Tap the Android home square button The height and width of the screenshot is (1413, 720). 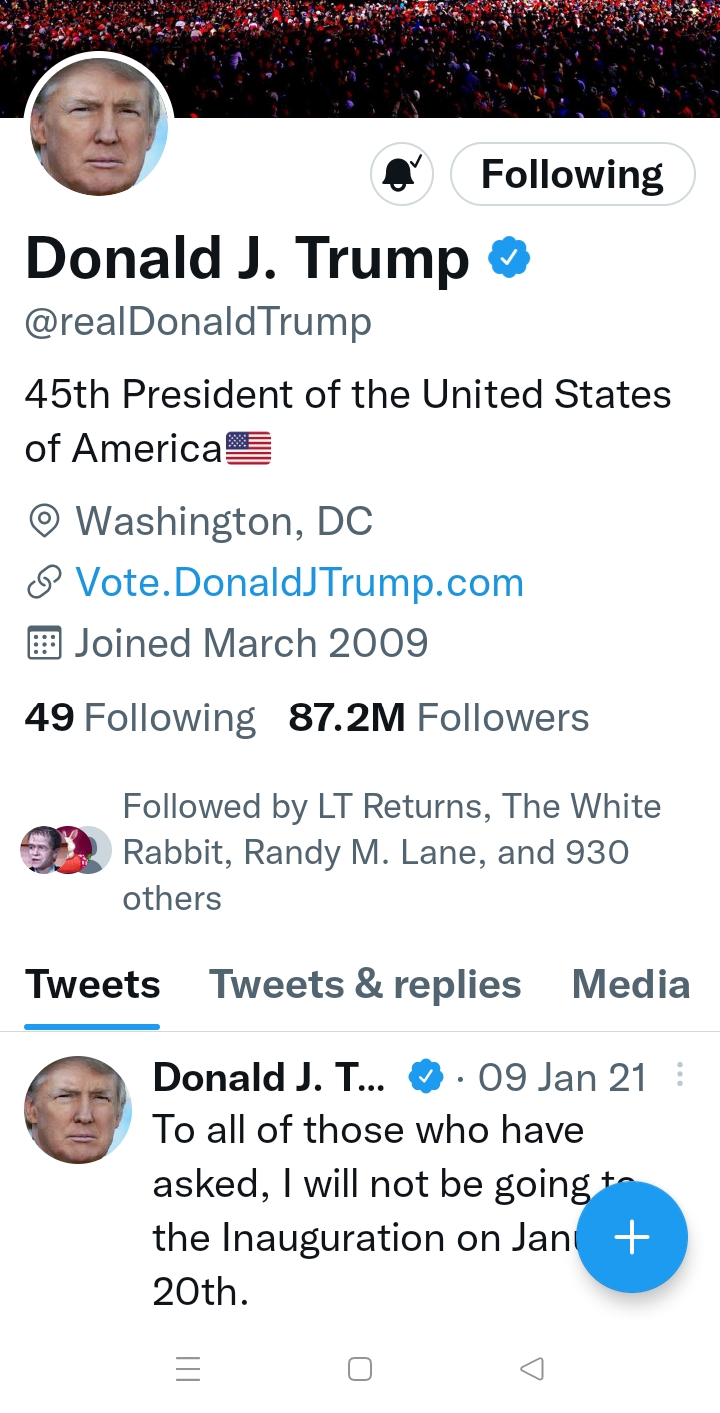pyautogui.click(x=360, y=1368)
